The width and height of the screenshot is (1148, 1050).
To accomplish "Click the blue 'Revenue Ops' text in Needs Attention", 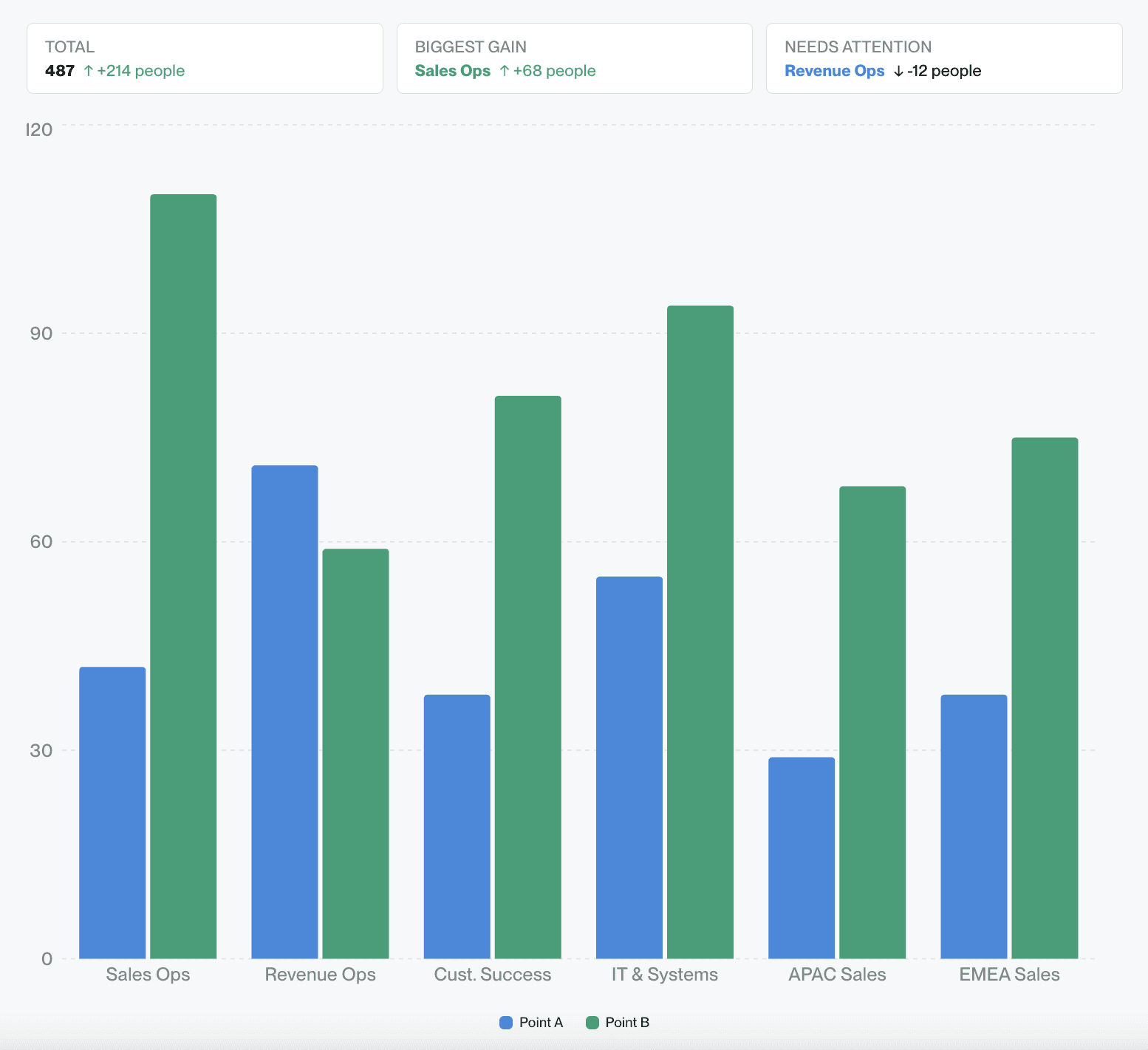I will [835, 71].
